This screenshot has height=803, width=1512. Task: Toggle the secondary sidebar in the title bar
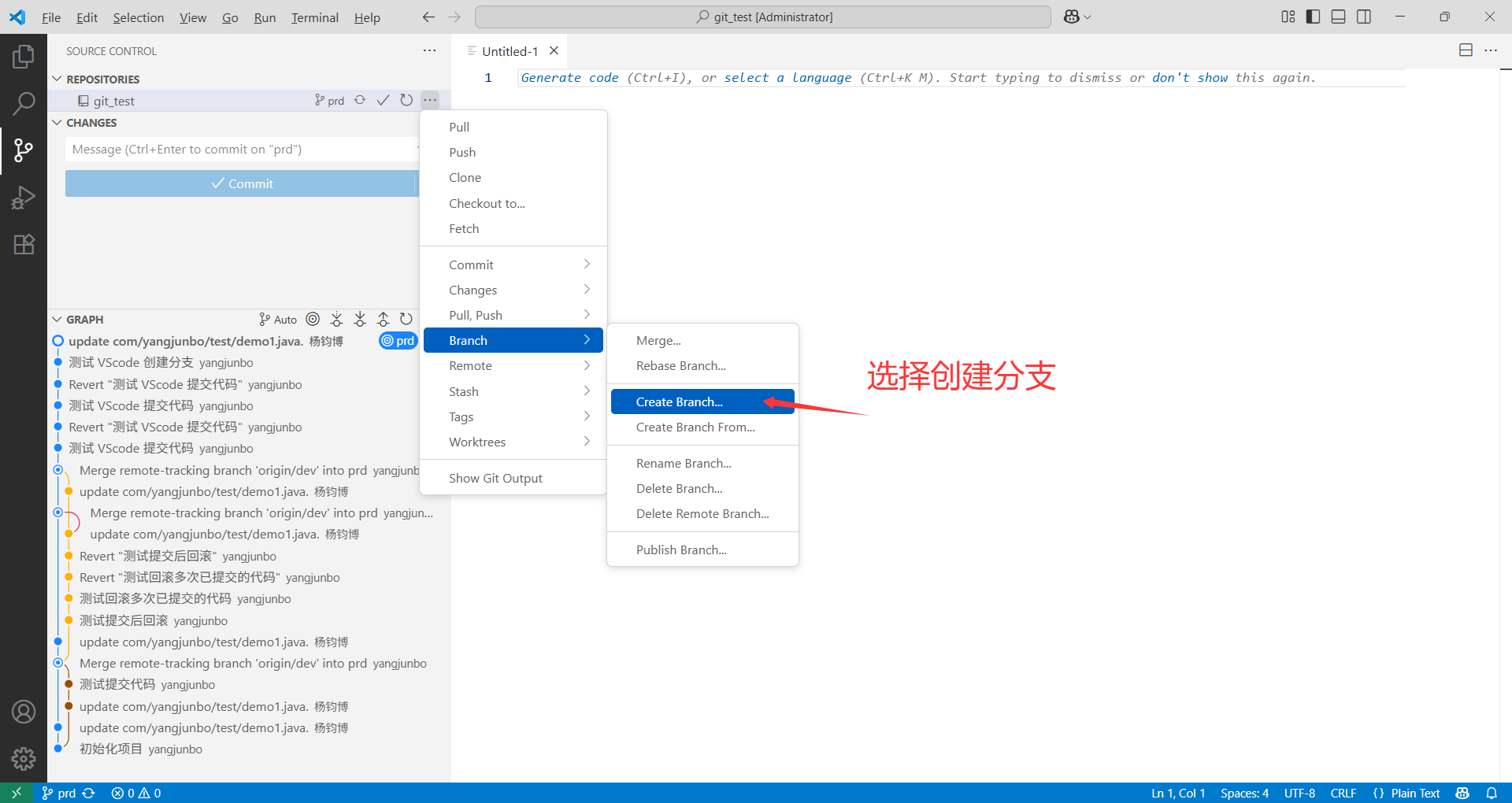click(x=1364, y=16)
